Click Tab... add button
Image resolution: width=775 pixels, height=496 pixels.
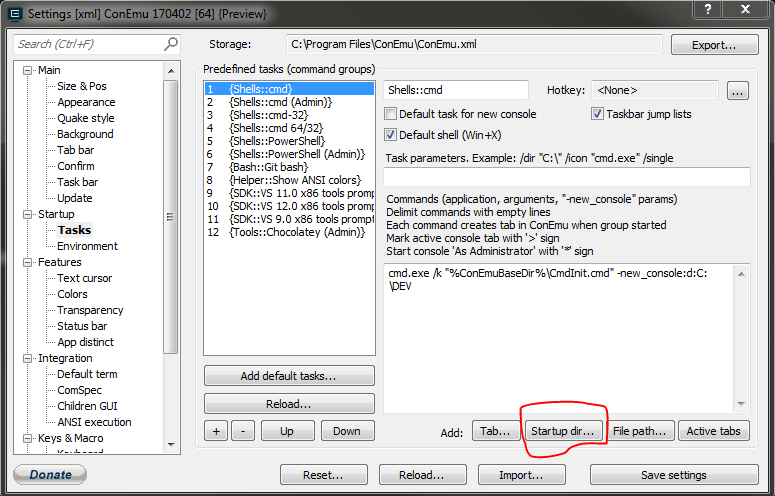point(495,431)
